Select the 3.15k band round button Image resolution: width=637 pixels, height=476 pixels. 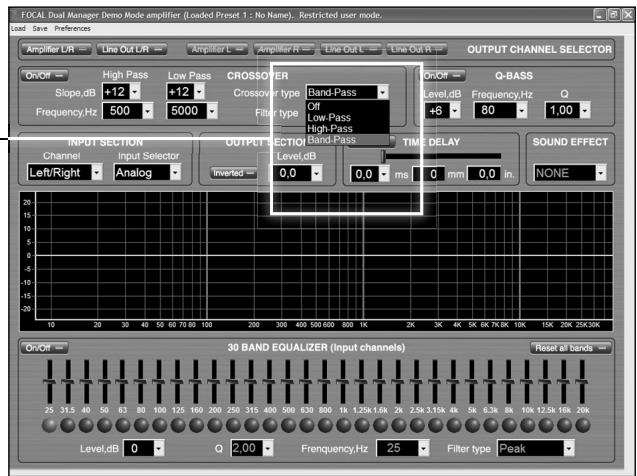point(436,425)
